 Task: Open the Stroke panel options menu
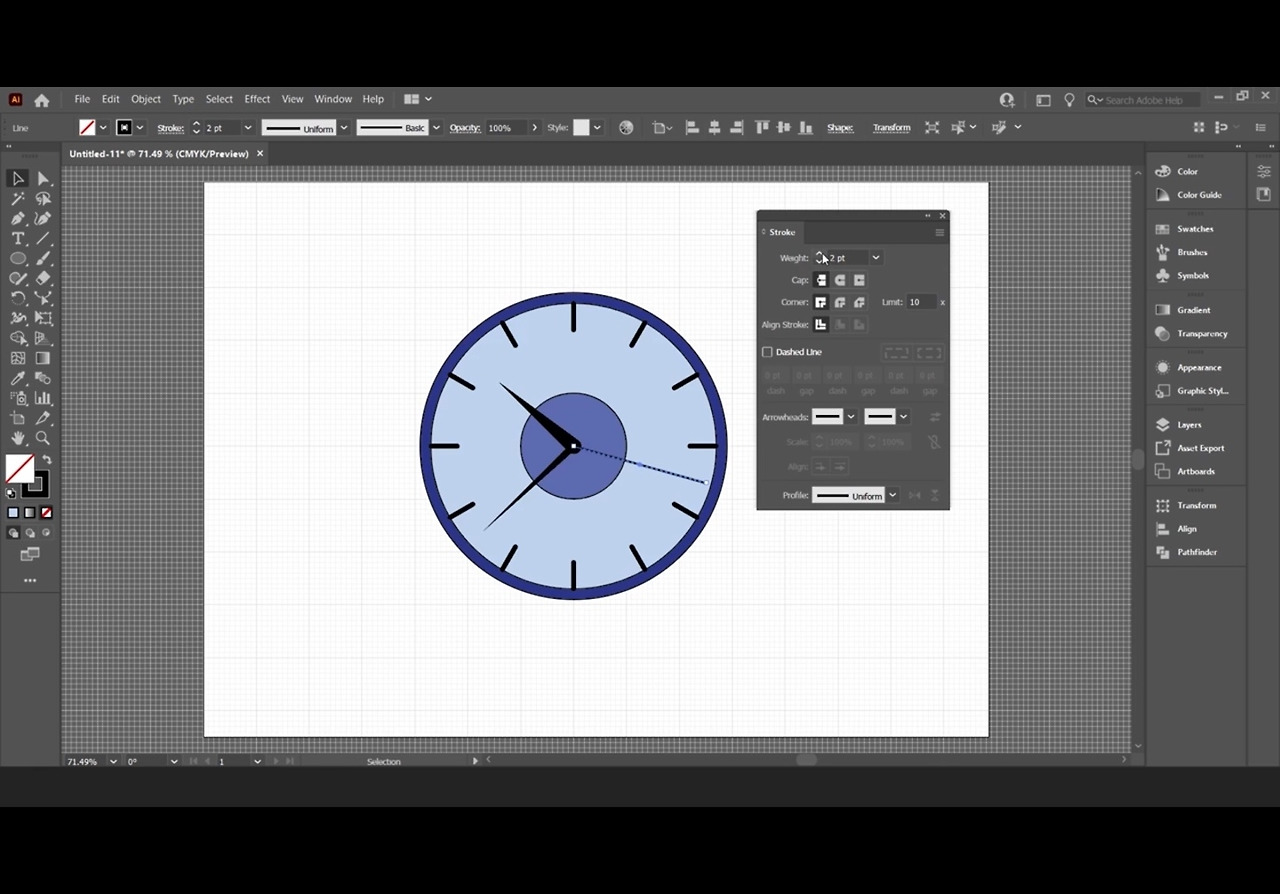(939, 232)
